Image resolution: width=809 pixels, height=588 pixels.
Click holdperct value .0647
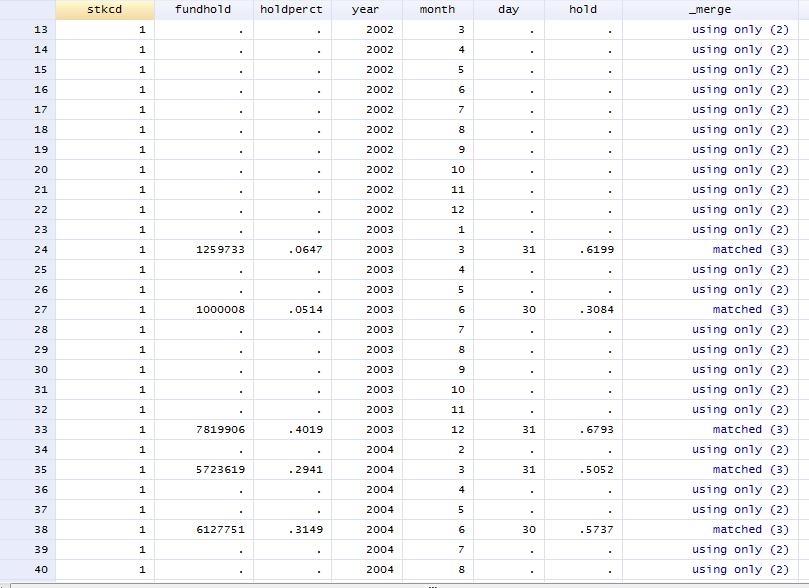click(x=305, y=250)
